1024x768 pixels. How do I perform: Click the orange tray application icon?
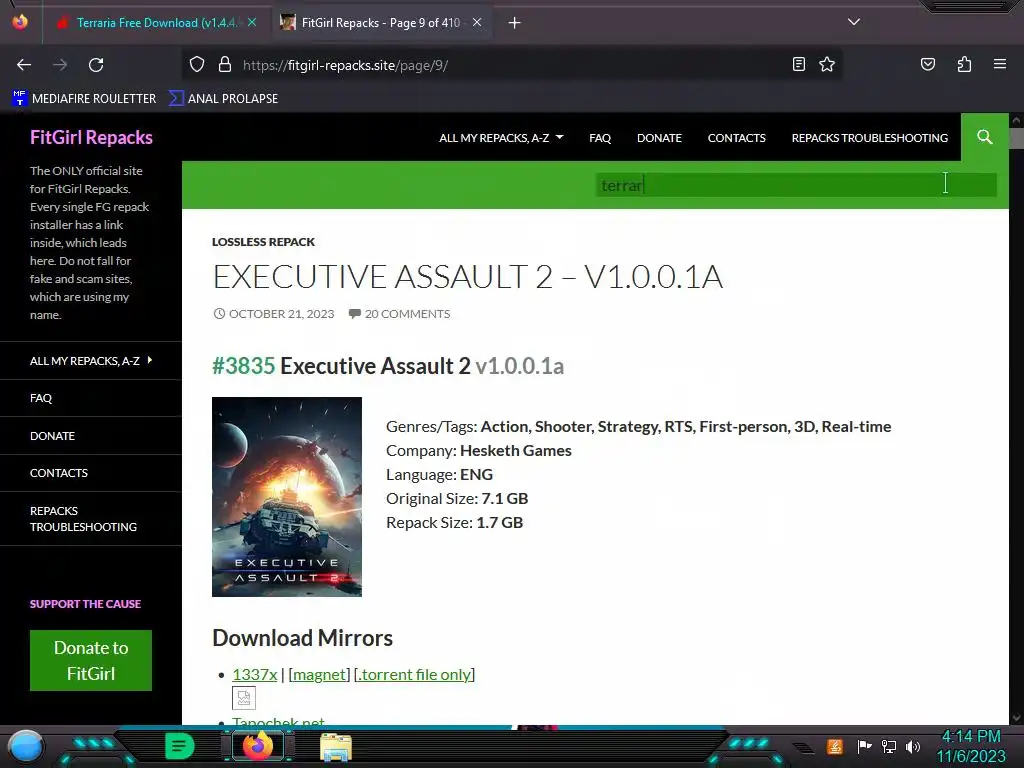tap(835, 746)
